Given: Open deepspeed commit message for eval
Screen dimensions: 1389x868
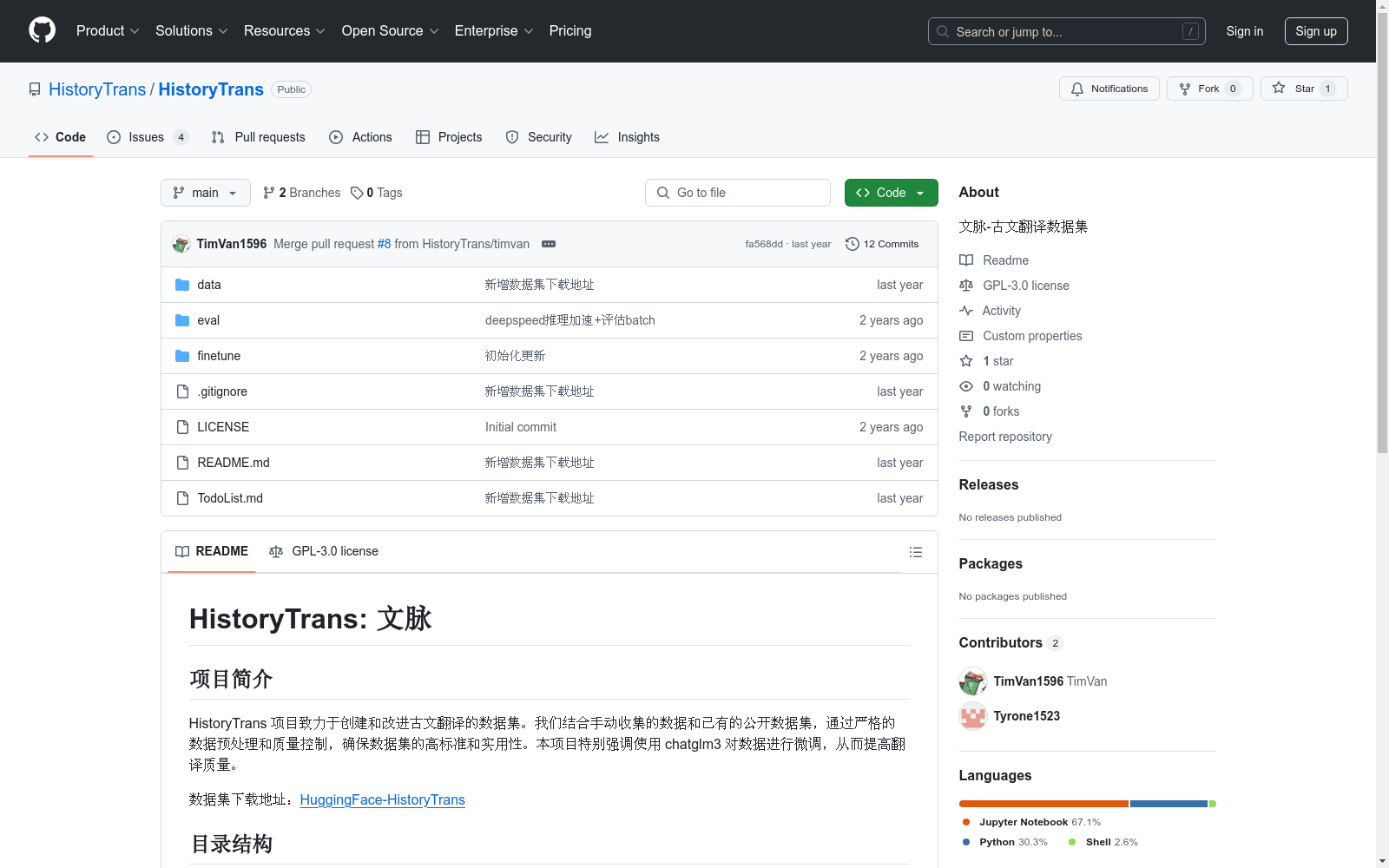Looking at the screenshot, I should point(570,320).
